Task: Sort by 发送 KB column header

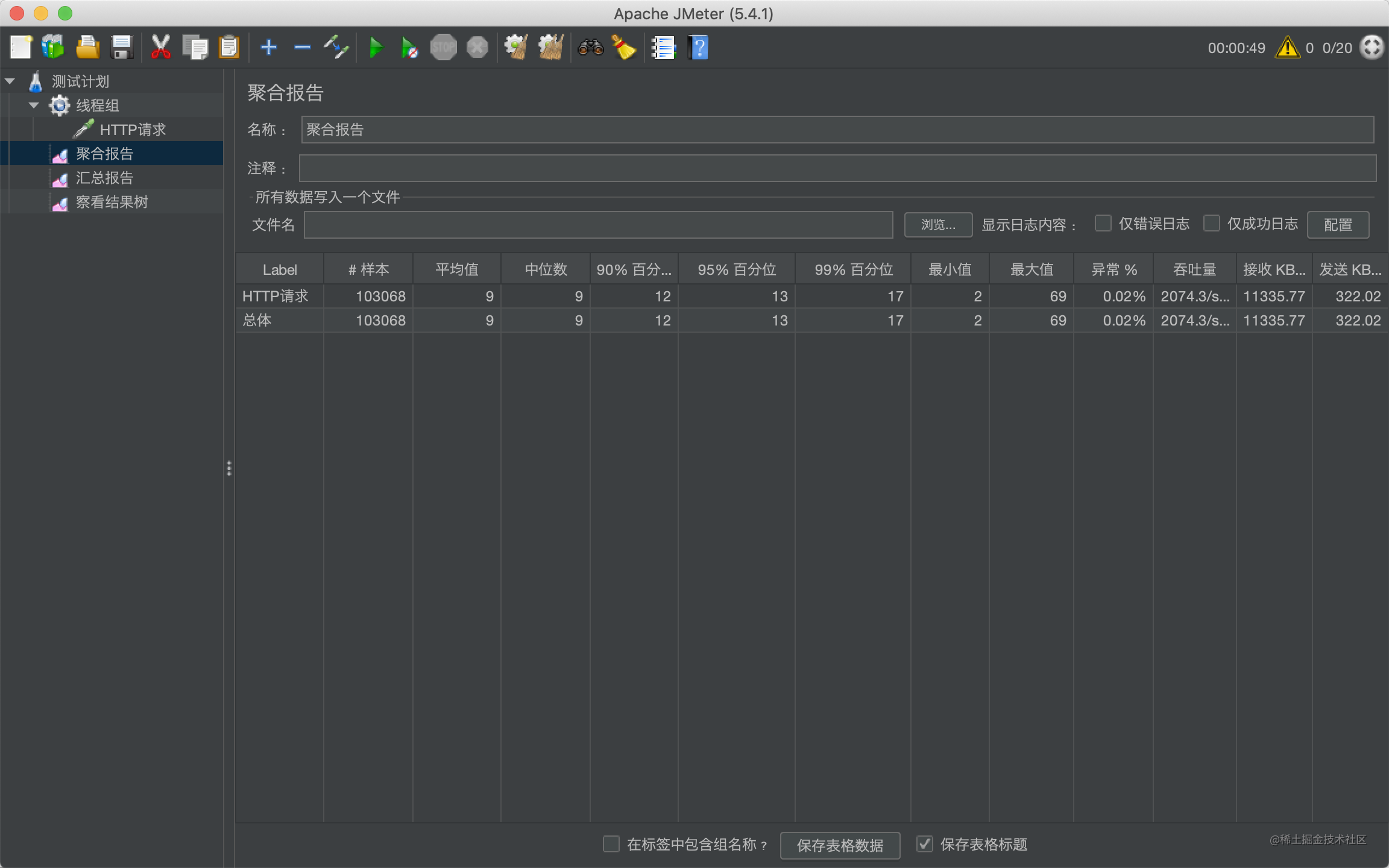Action: pos(1350,269)
